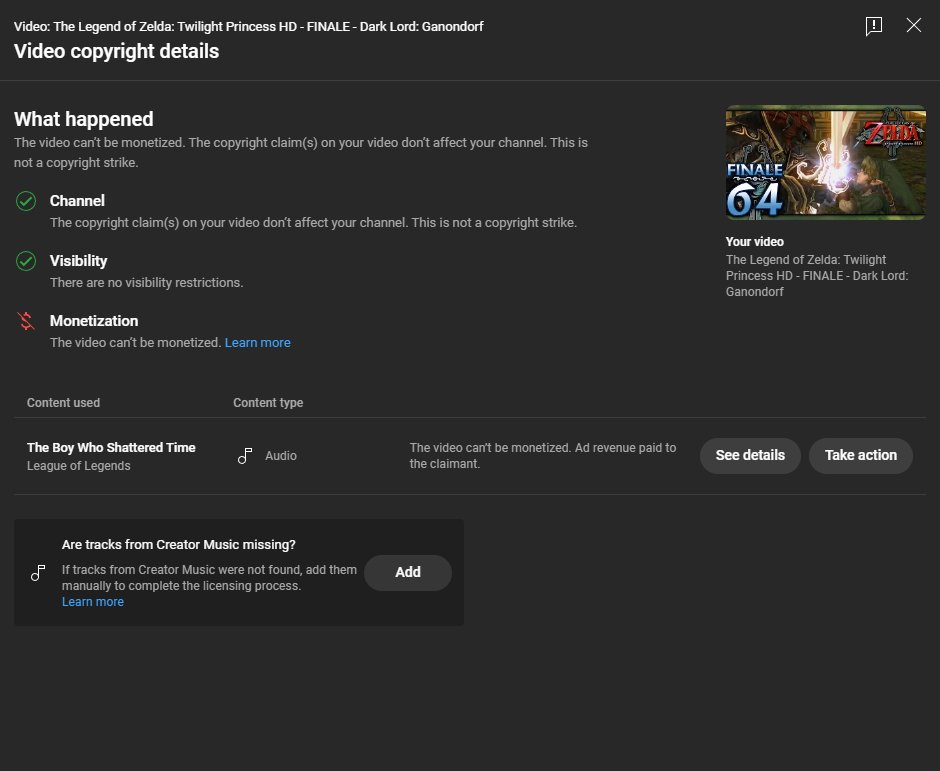Click the Zelda FINALE 64 video thumbnail
This screenshot has width=940, height=771.
pos(825,162)
